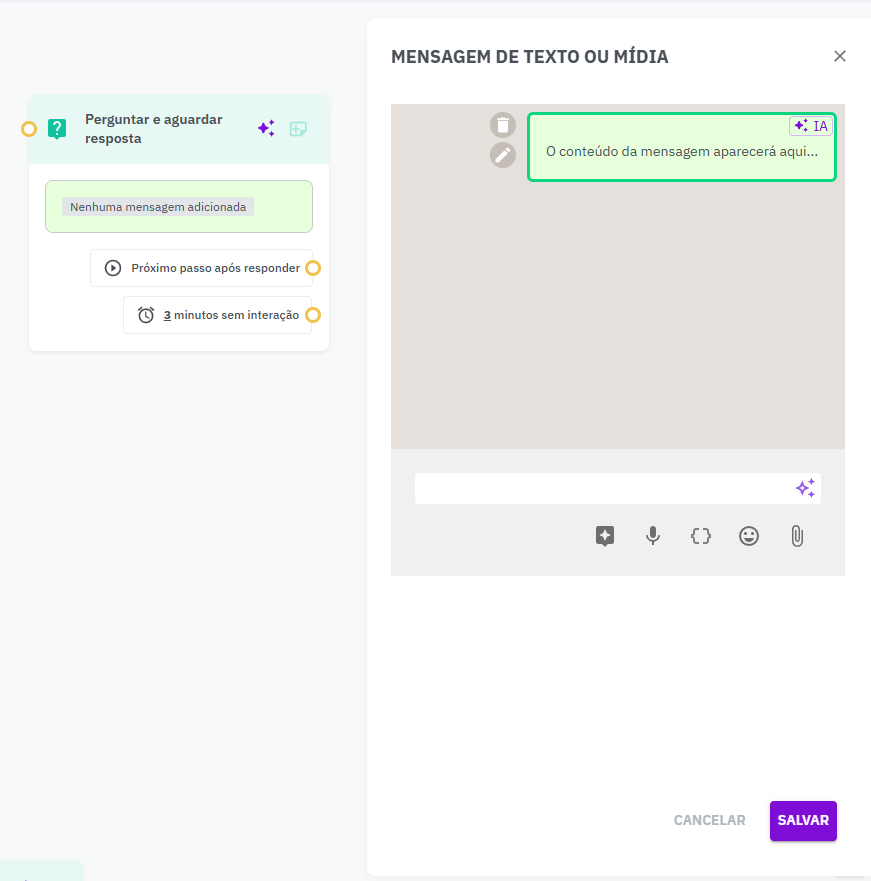871x881 pixels.
Task: Edit the message with the pencil icon
Action: [x=502, y=155]
